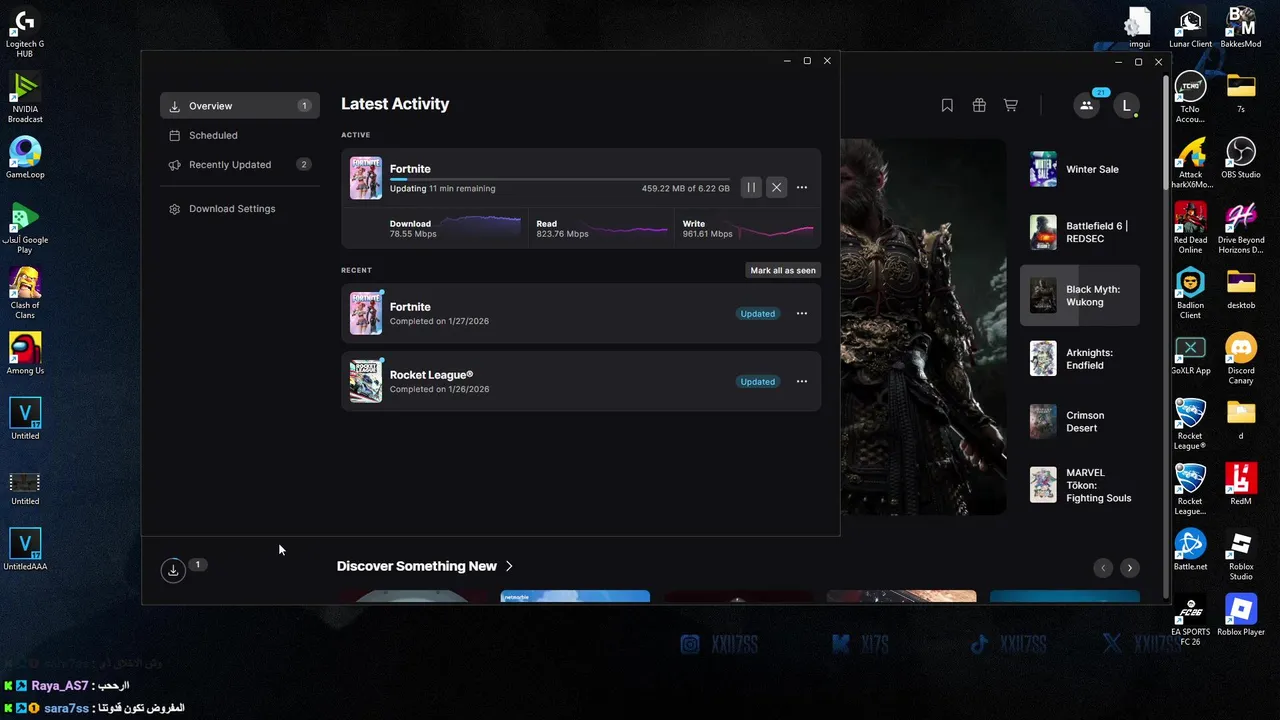Viewport: 1280px width, 720px height.
Task: Click Rocket League thumbnail in recent list
Action: point(365,381)
